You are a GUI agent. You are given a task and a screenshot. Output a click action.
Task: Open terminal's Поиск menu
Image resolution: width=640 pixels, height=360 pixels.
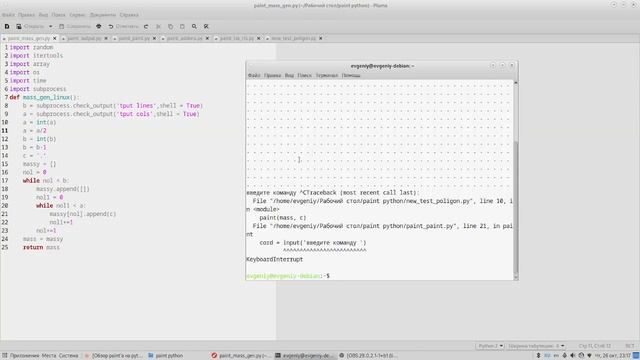pos(304,76)
